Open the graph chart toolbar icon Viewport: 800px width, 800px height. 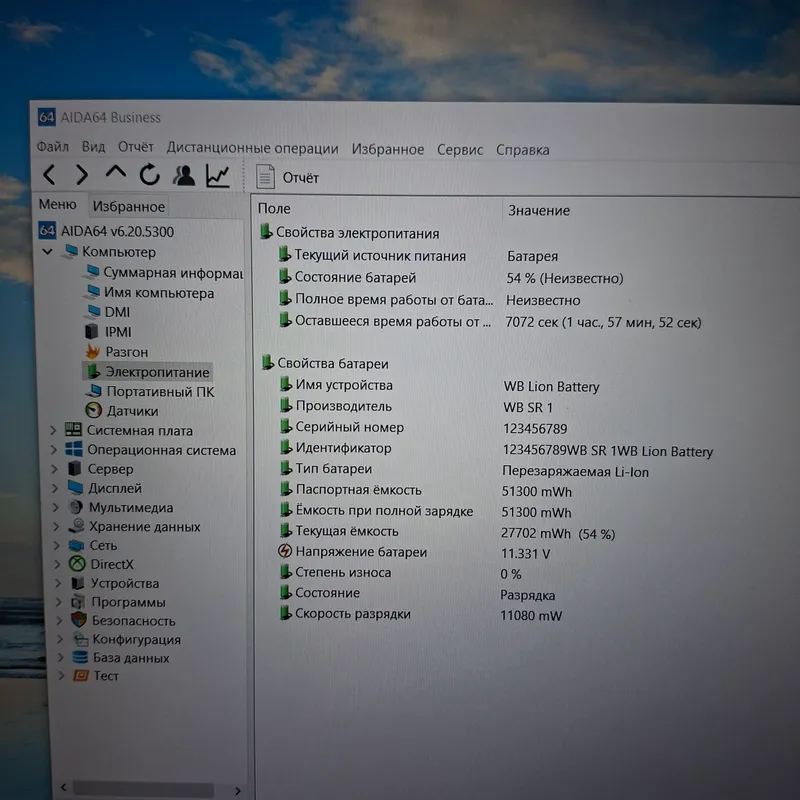pyautogui.click(x=218, y=176)
